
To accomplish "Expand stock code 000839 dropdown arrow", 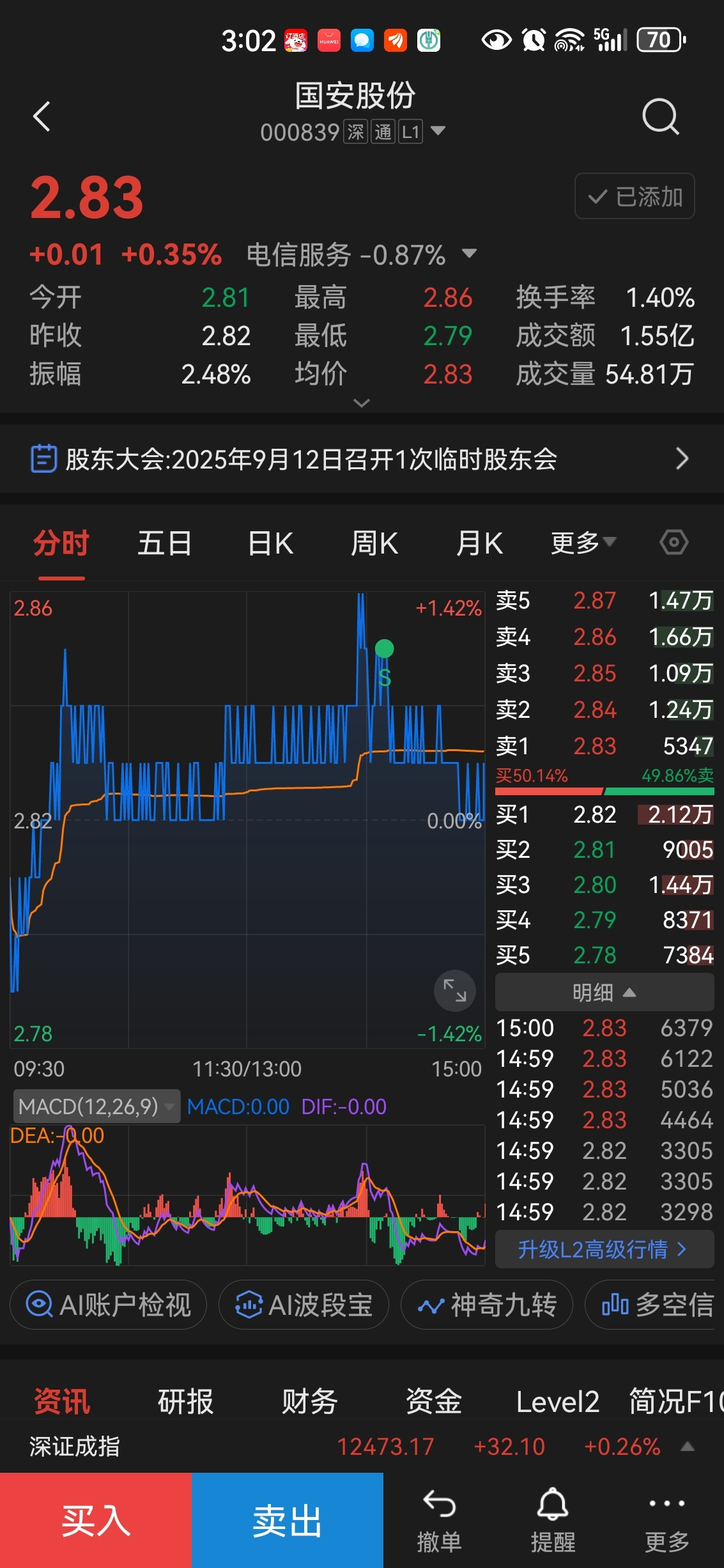I will [438, 131].
